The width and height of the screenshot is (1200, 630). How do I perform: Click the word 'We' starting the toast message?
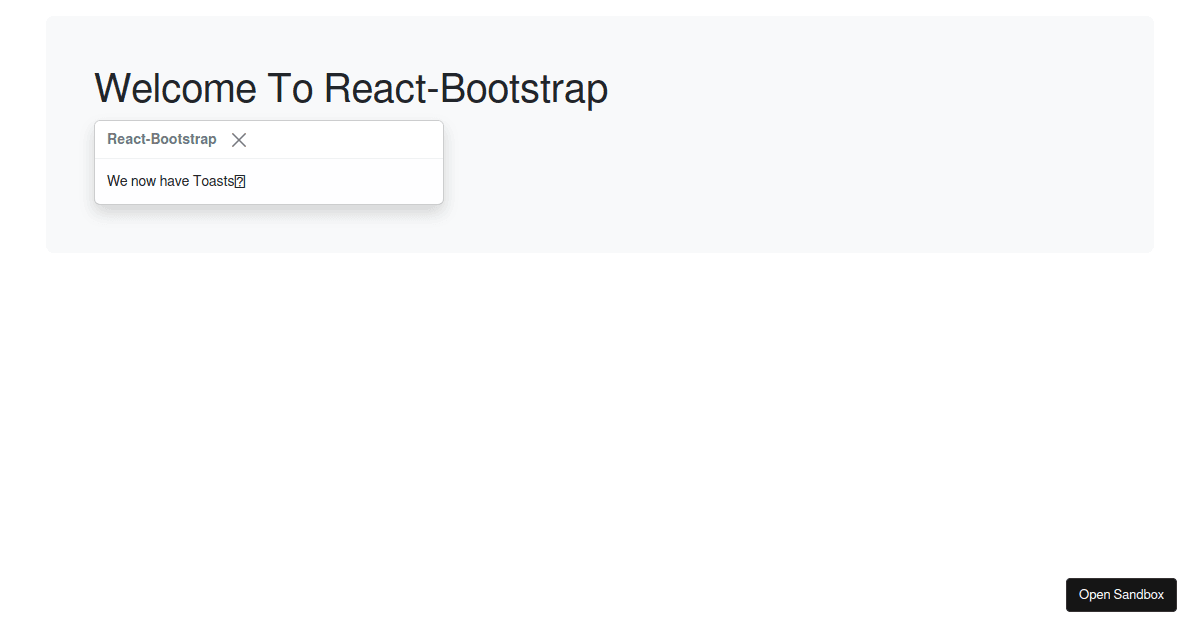coord(117,182)
